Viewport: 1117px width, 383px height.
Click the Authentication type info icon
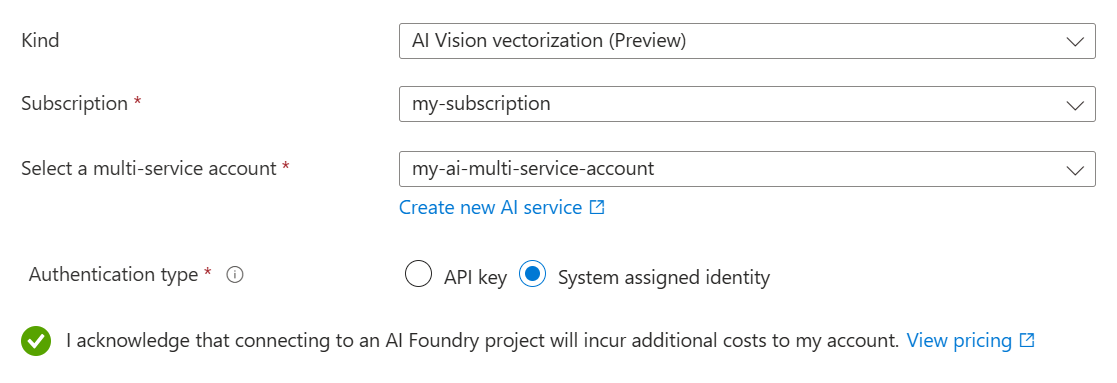pos(235,276)
